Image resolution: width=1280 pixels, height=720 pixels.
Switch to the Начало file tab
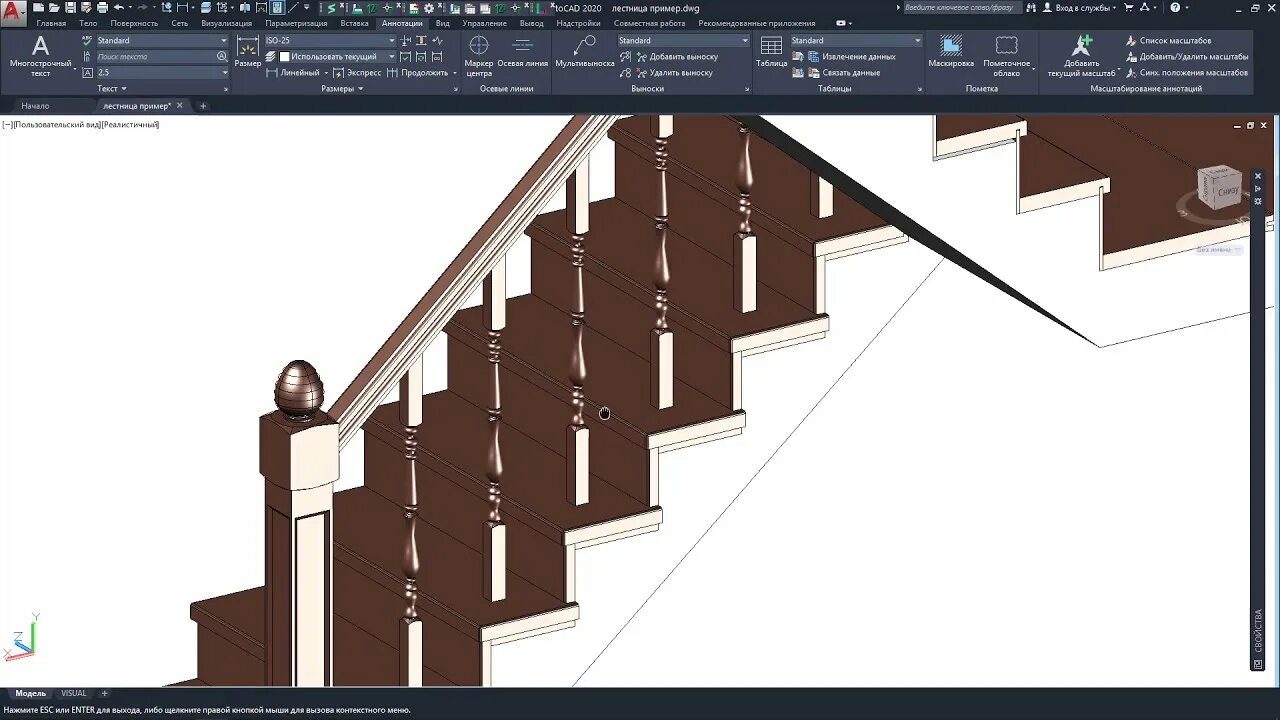[35, 105]
